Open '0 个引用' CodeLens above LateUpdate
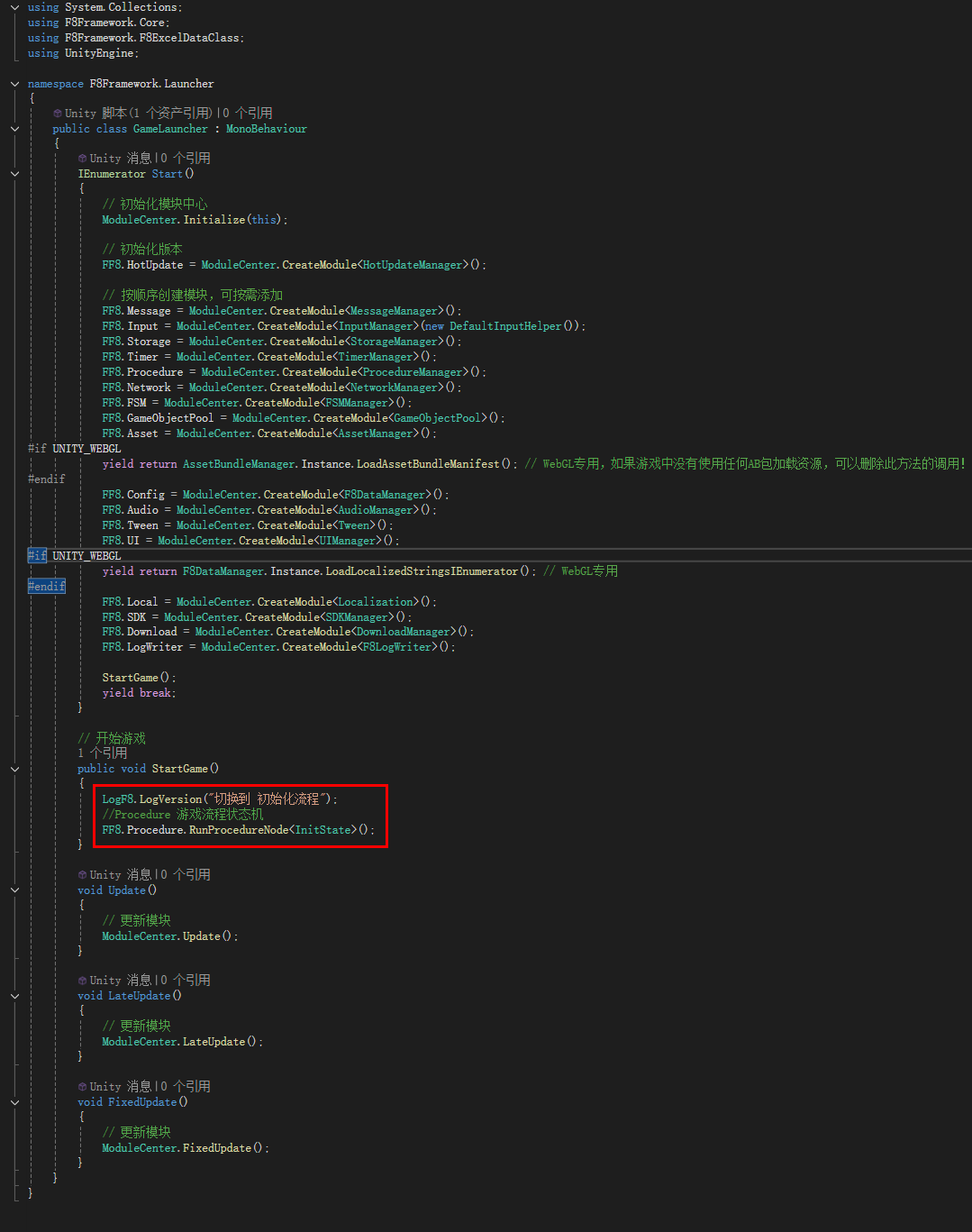972x1232 pixels. coord(186,981)
